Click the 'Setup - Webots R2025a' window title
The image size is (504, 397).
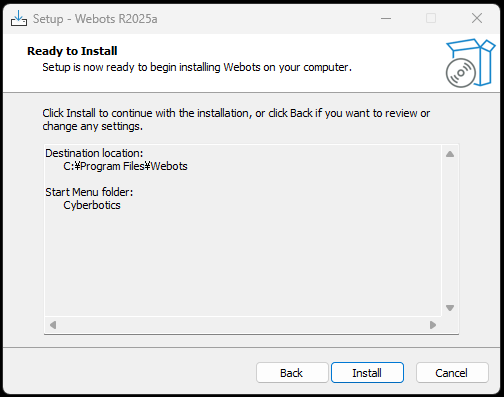[95, 19]
